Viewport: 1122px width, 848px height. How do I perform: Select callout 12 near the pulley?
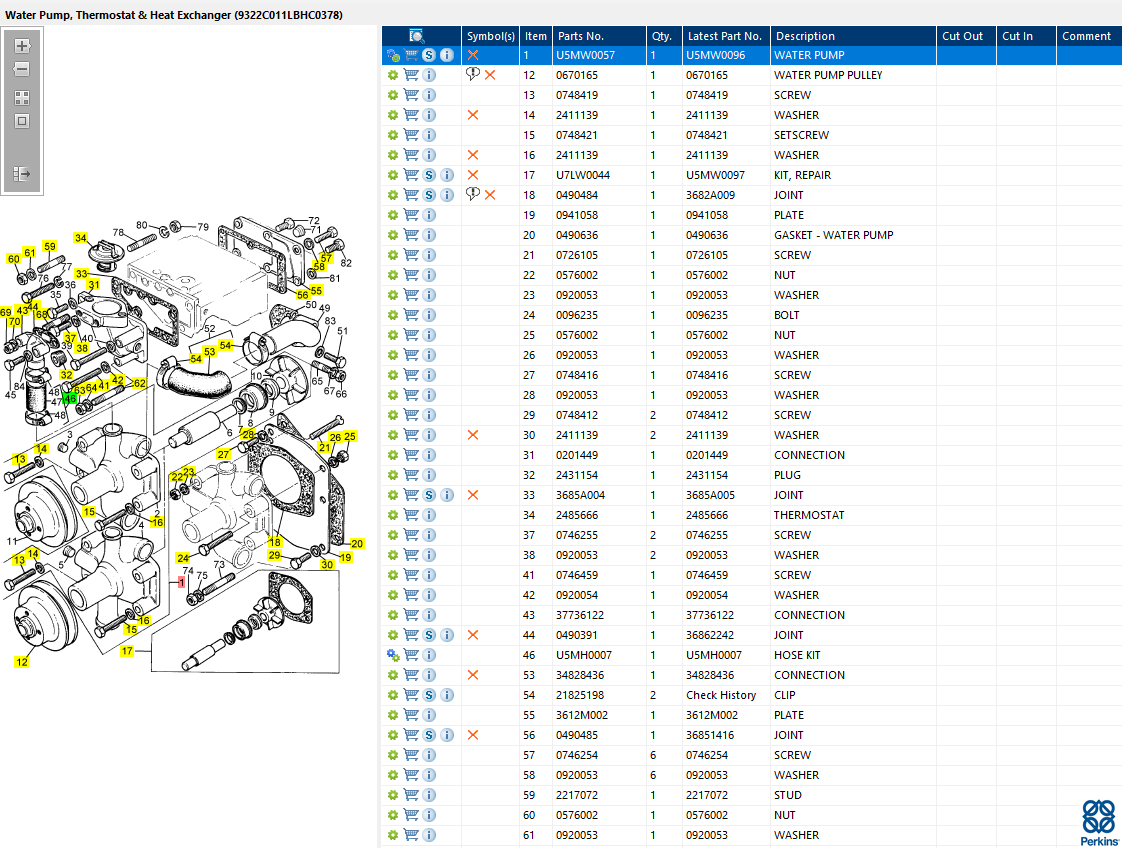coord(22,662)
